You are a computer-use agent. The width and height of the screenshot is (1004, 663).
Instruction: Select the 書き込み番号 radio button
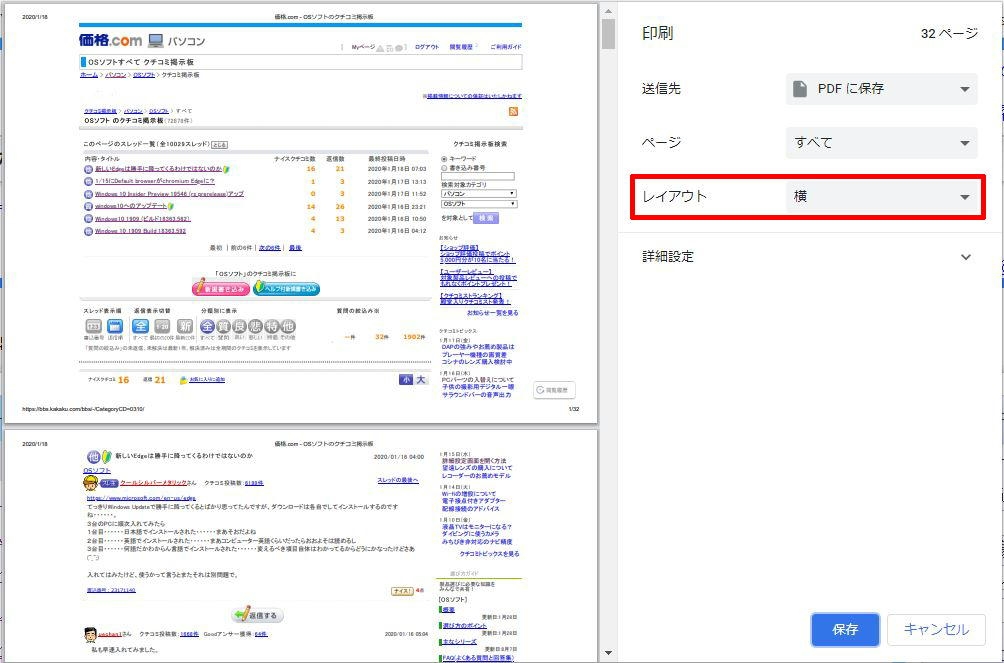click(444, 168)
